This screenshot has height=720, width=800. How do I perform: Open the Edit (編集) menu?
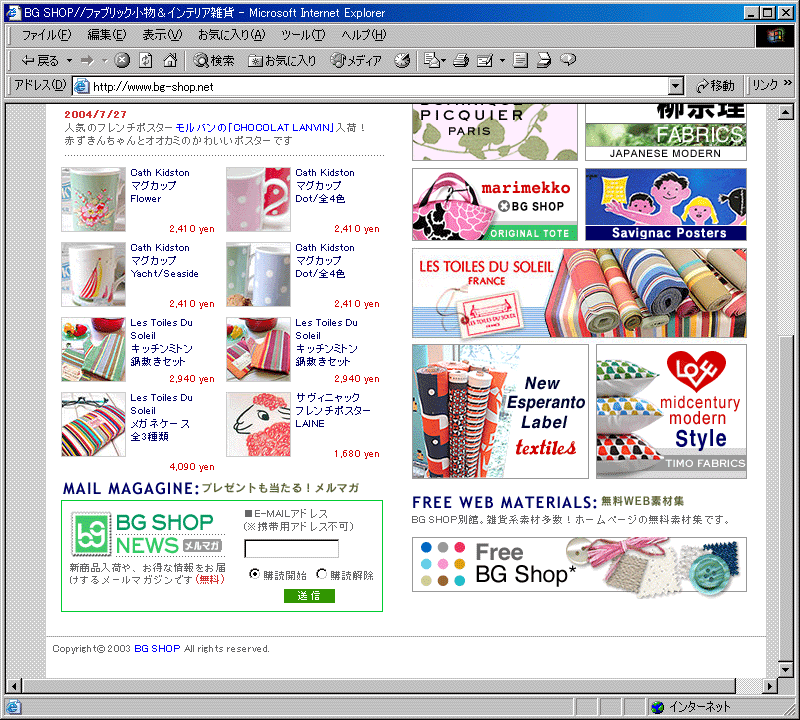tap(107, 35)
